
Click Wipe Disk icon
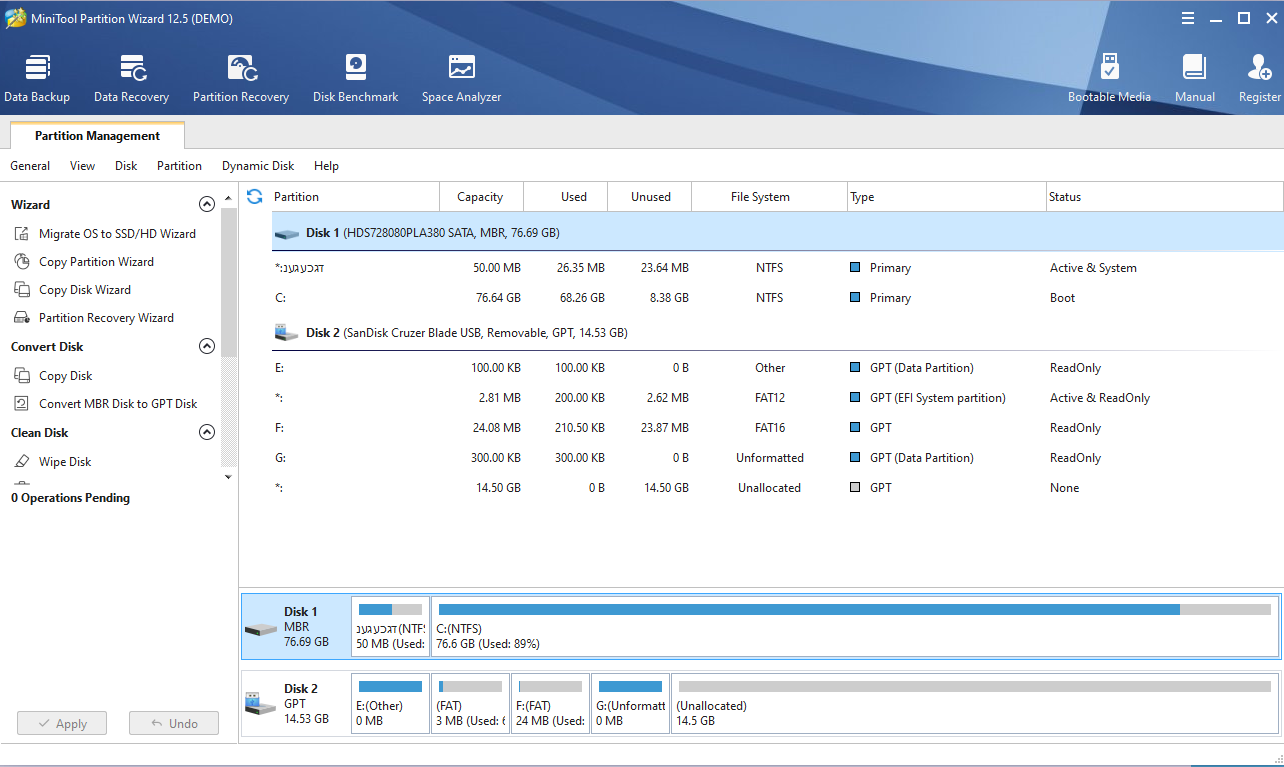[x=22, y=462]
